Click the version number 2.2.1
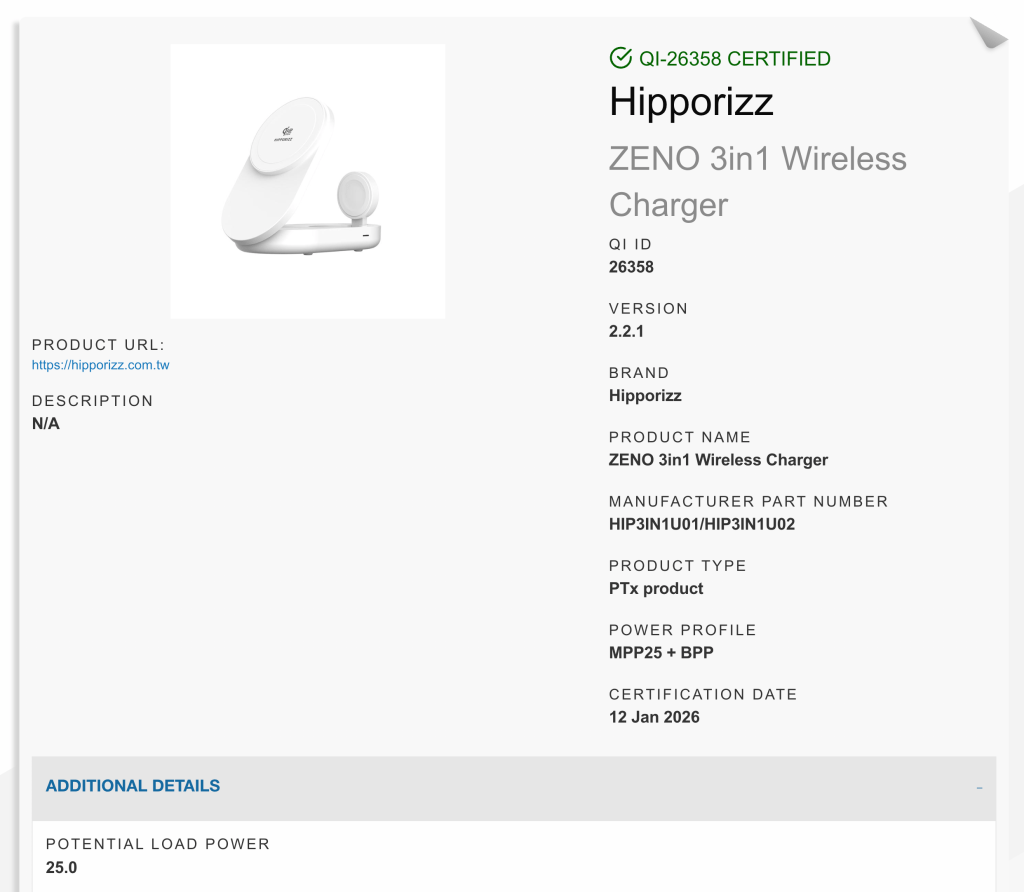 pyautogui.click(x=627, y=331)
